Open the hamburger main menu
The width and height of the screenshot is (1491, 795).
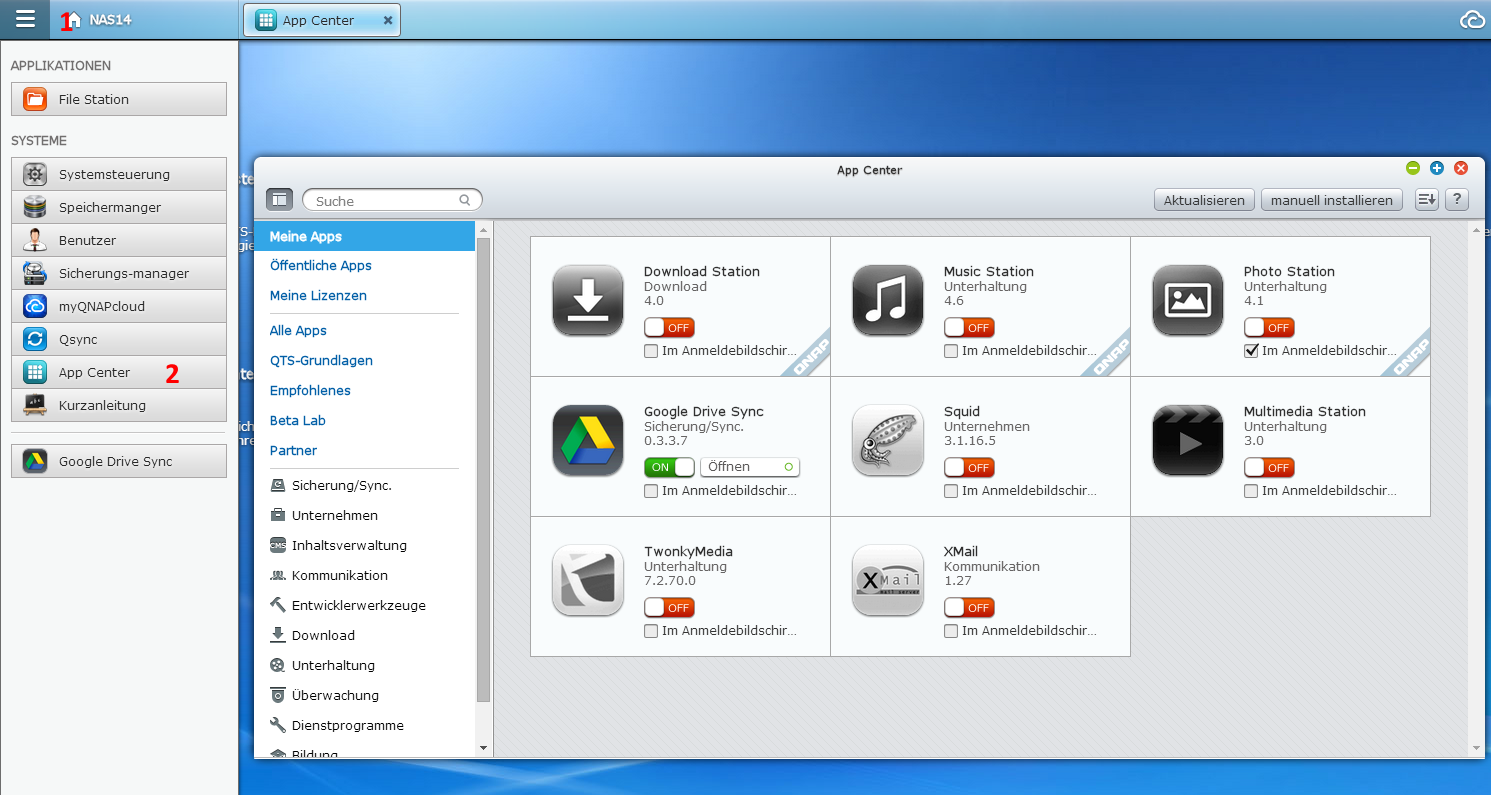click(26, 19)
